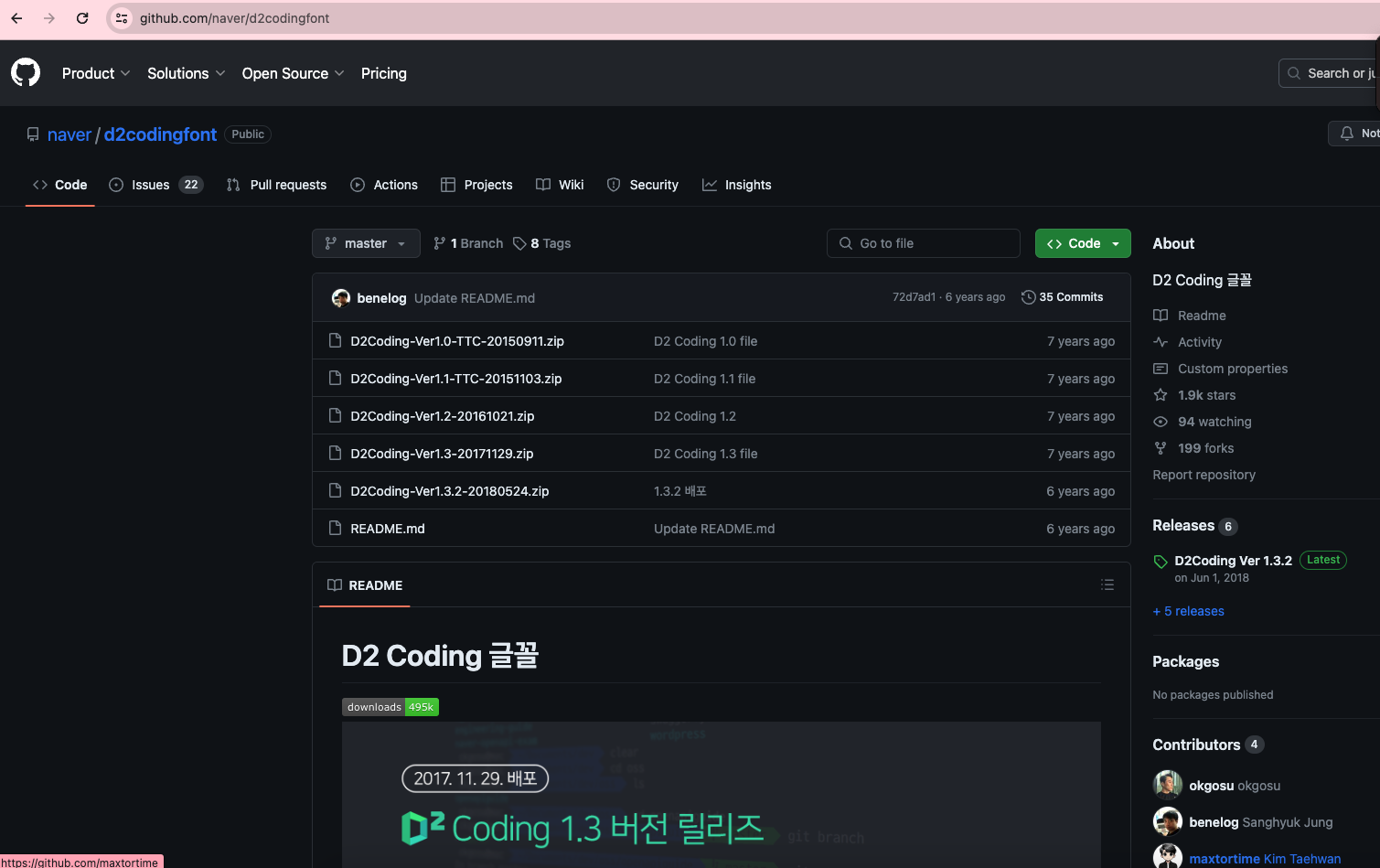Expand the green Code dropdown
The image size is (1380, 868).
[1114, 243]
